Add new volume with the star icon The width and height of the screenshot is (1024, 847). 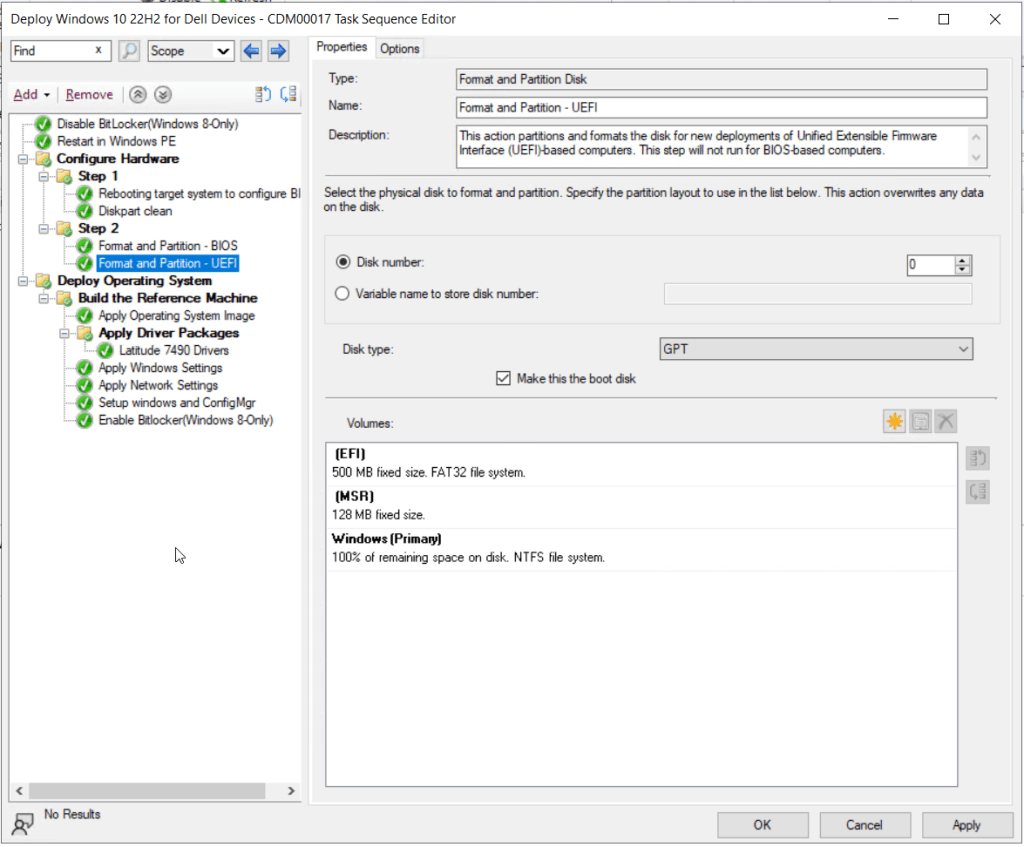coord(894,422)
